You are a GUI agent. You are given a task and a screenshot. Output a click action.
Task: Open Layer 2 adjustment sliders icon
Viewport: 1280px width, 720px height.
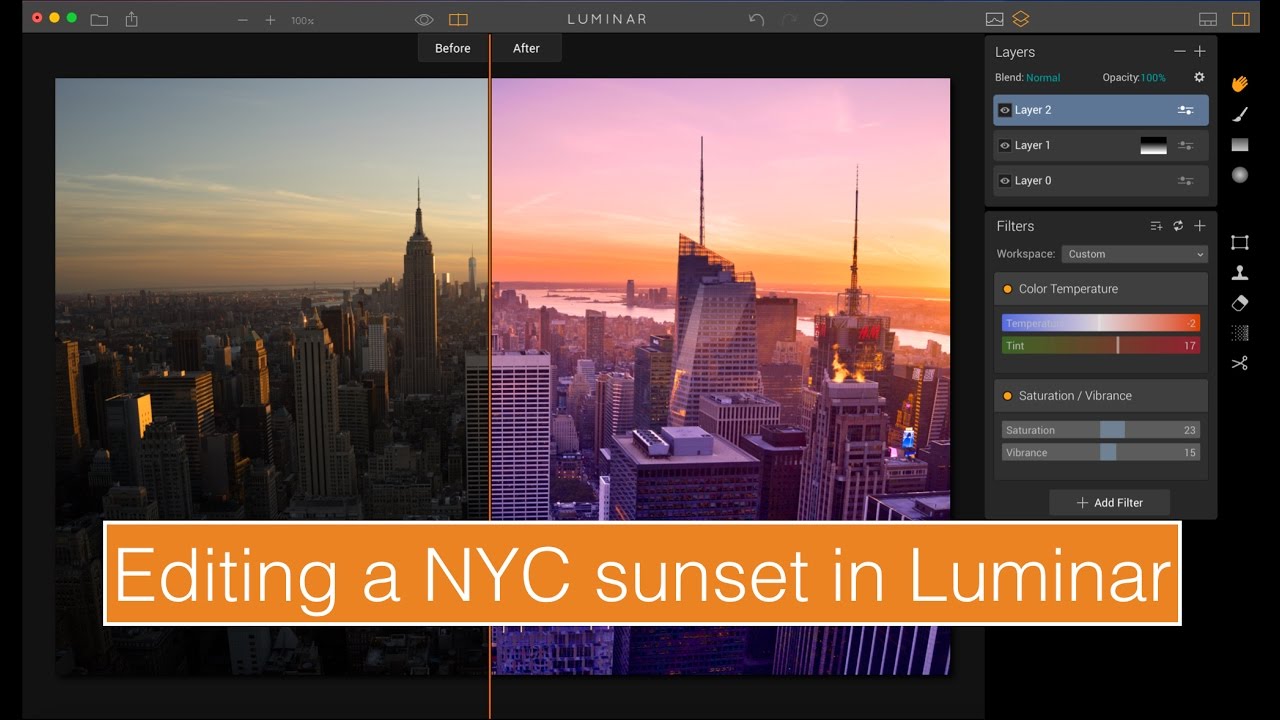pyautogui.click(x=1186, y=110)
